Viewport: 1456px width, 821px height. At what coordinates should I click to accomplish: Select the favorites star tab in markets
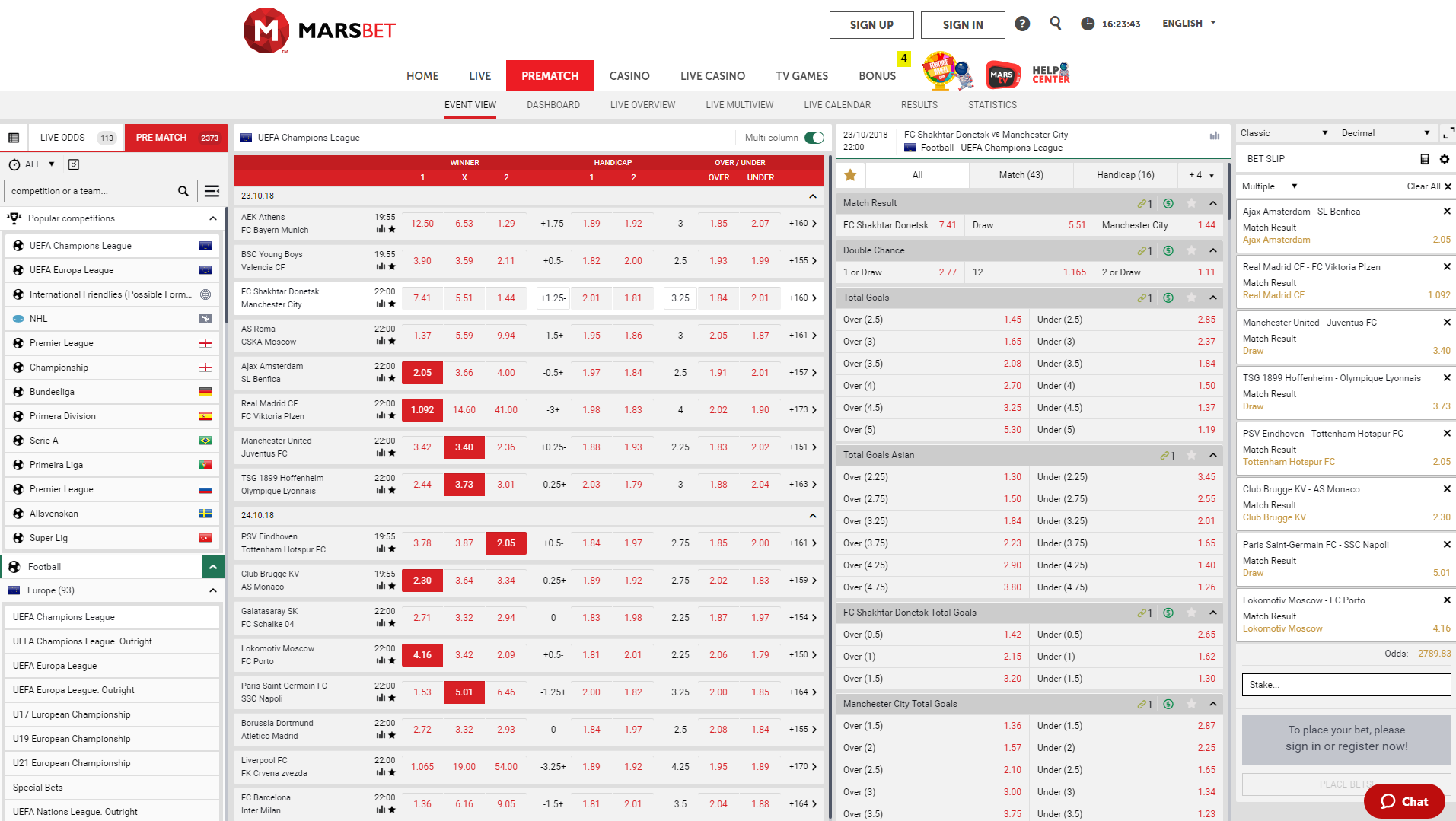tap(850, 175)
